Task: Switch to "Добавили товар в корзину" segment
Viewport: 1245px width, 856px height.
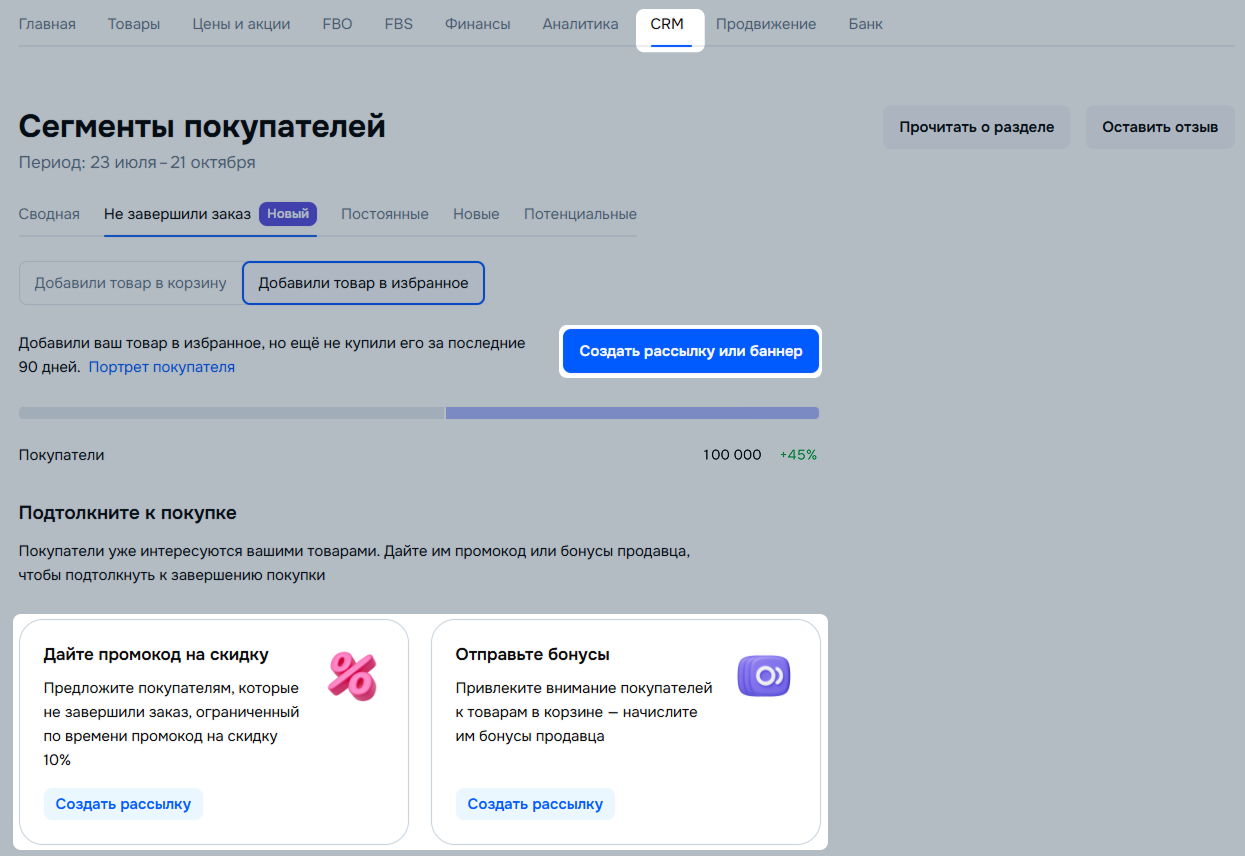Action: (131, 283)
